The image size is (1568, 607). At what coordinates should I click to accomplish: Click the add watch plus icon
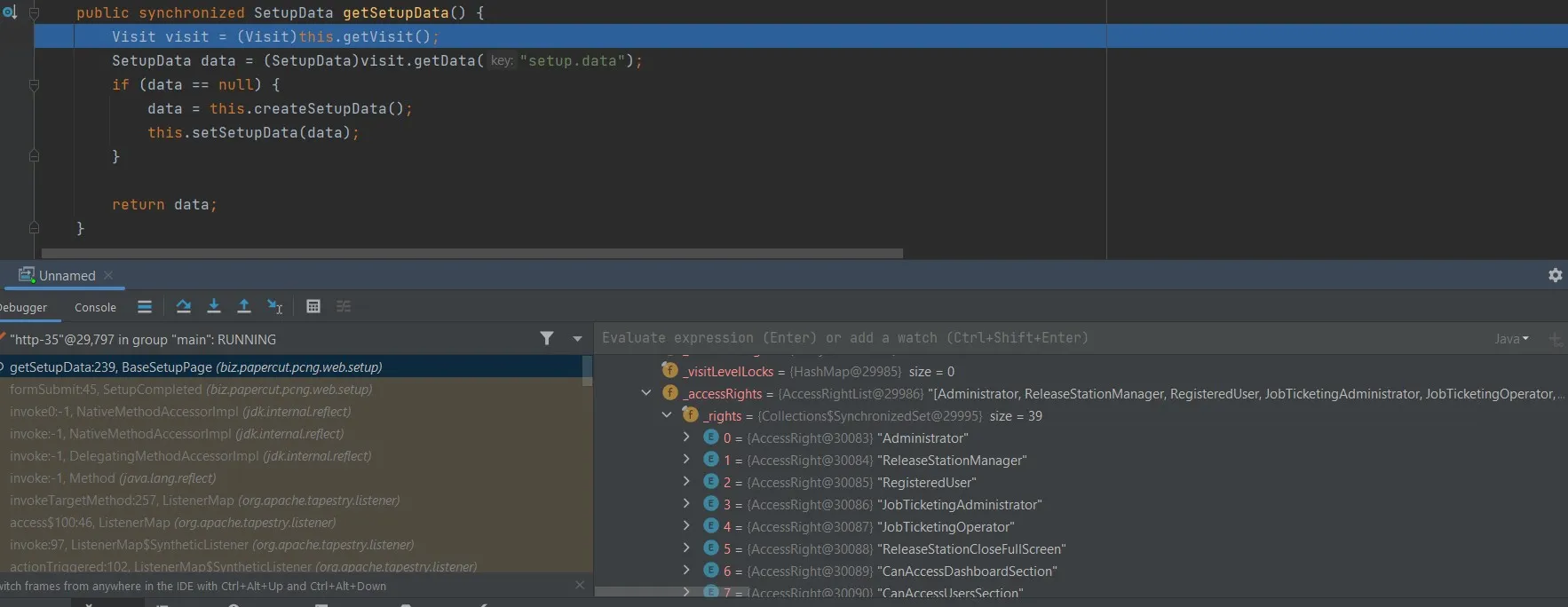(1555, 339)
